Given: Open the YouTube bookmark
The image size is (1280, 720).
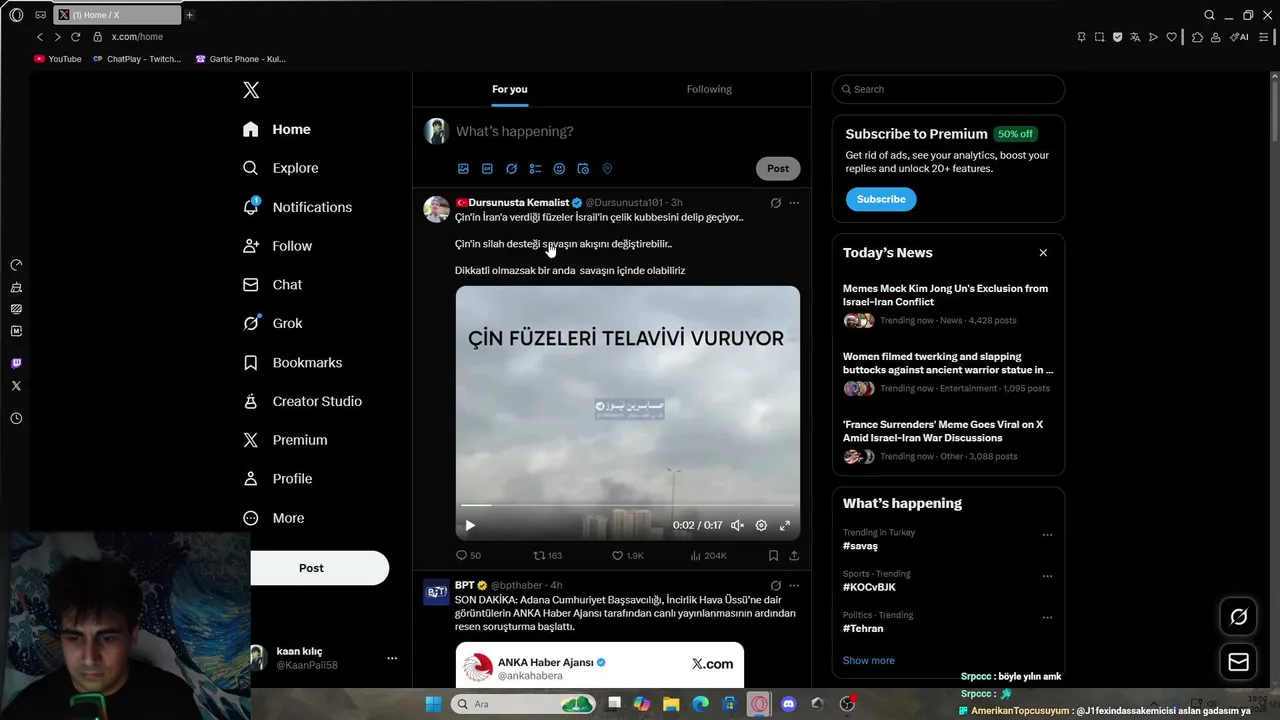Looking at the screenshot, I should [x=58, y=59].
